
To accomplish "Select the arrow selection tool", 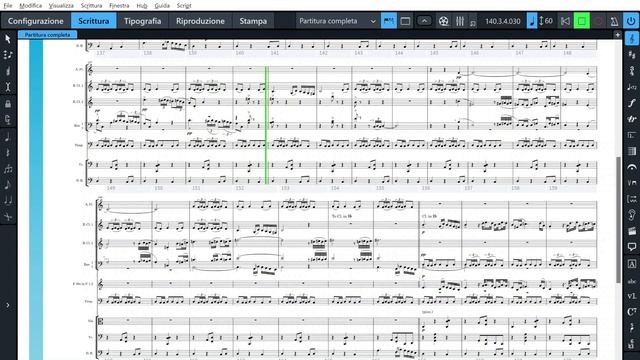I will (x=8, y=39).
